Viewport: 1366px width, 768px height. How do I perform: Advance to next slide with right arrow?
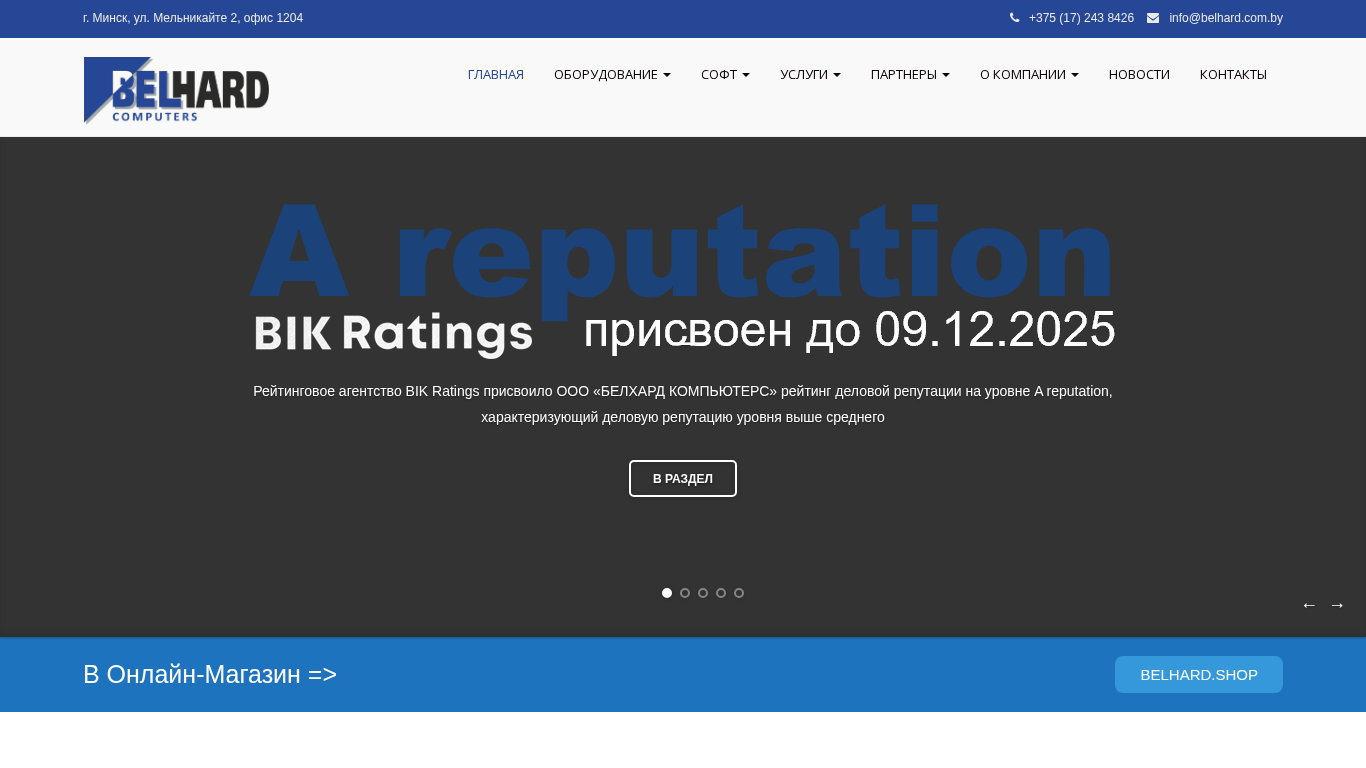[1337, 605]
